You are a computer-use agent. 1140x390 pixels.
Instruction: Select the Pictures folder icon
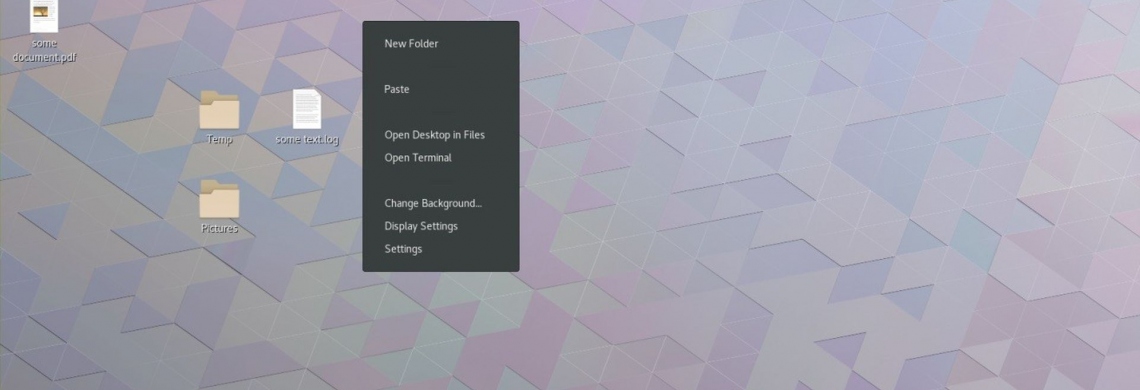coord(219,199)
